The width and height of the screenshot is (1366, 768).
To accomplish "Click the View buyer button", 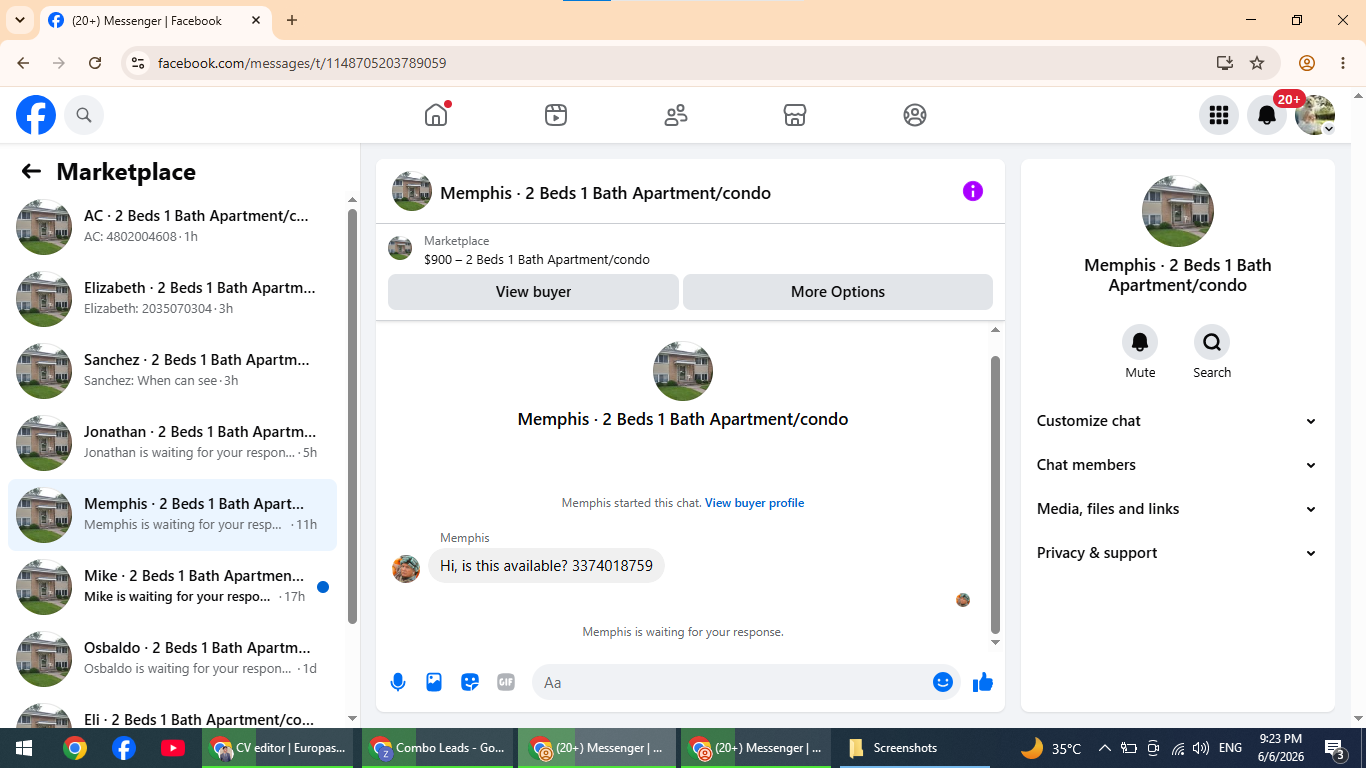I will pos(533,292).
